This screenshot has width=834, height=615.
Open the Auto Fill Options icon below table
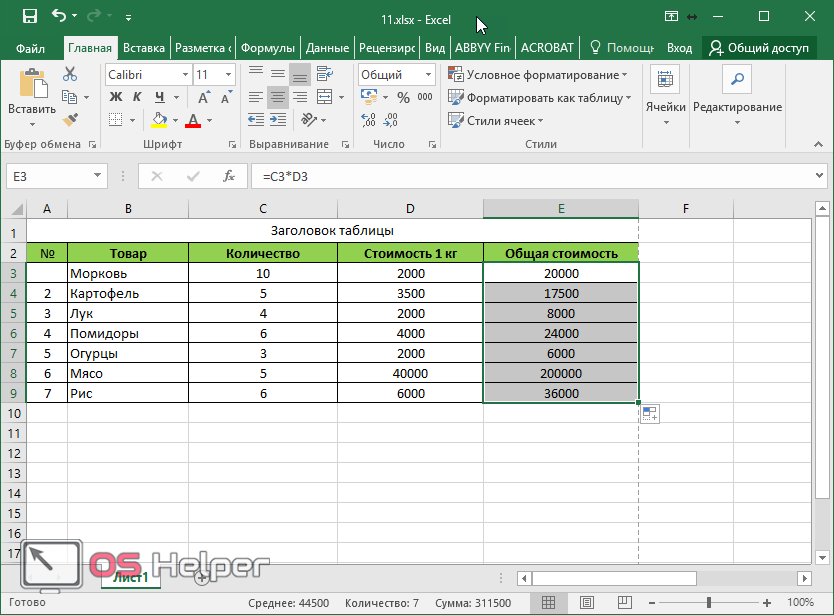coord(649,414)
